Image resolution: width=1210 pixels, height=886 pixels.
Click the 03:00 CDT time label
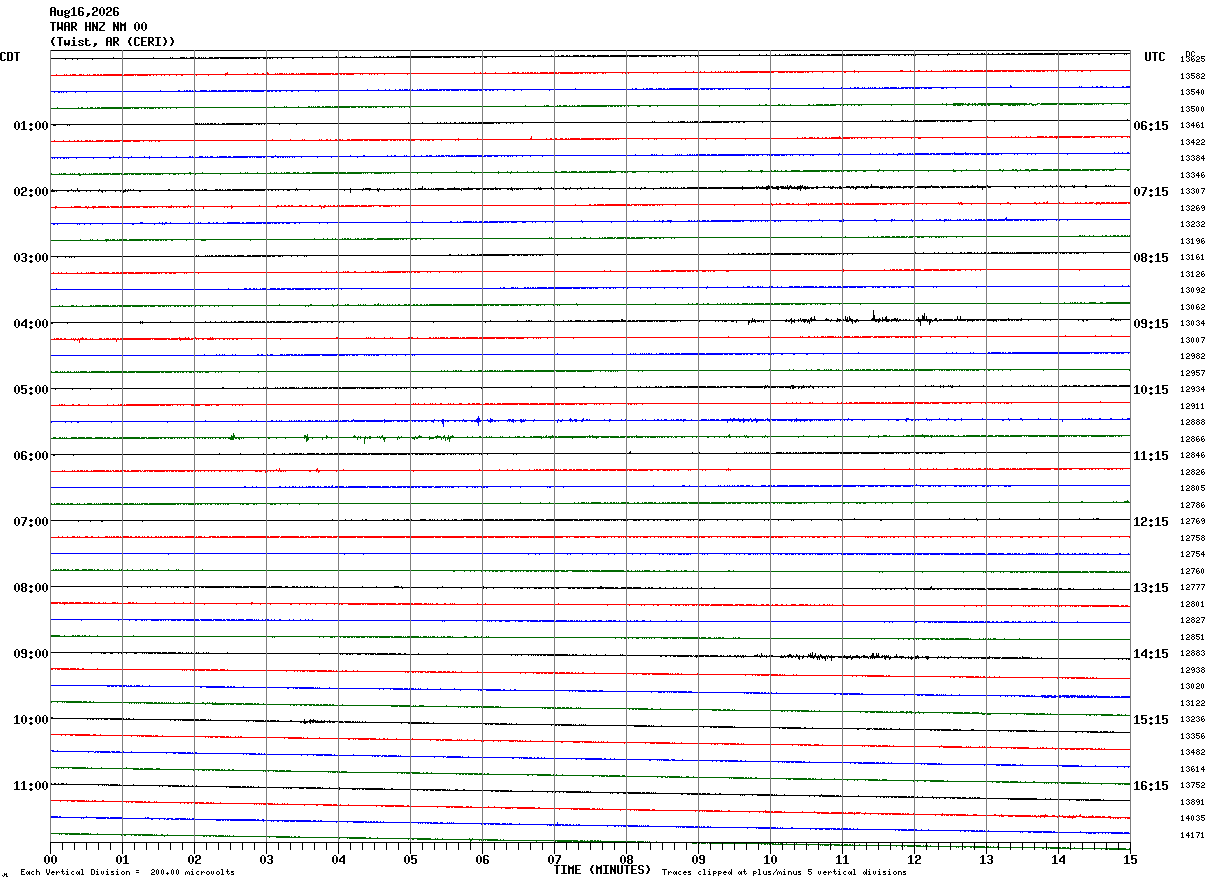pyautogui.click(x=31, y=258)
